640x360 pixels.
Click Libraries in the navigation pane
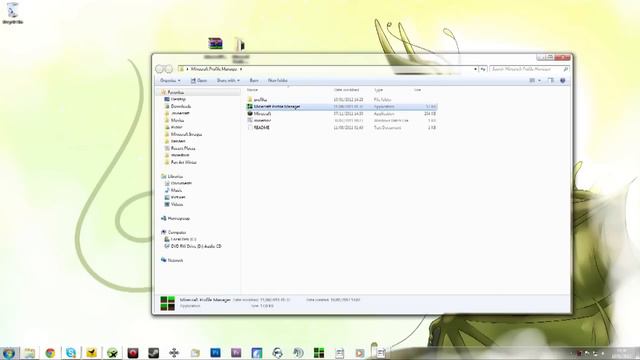175,176
